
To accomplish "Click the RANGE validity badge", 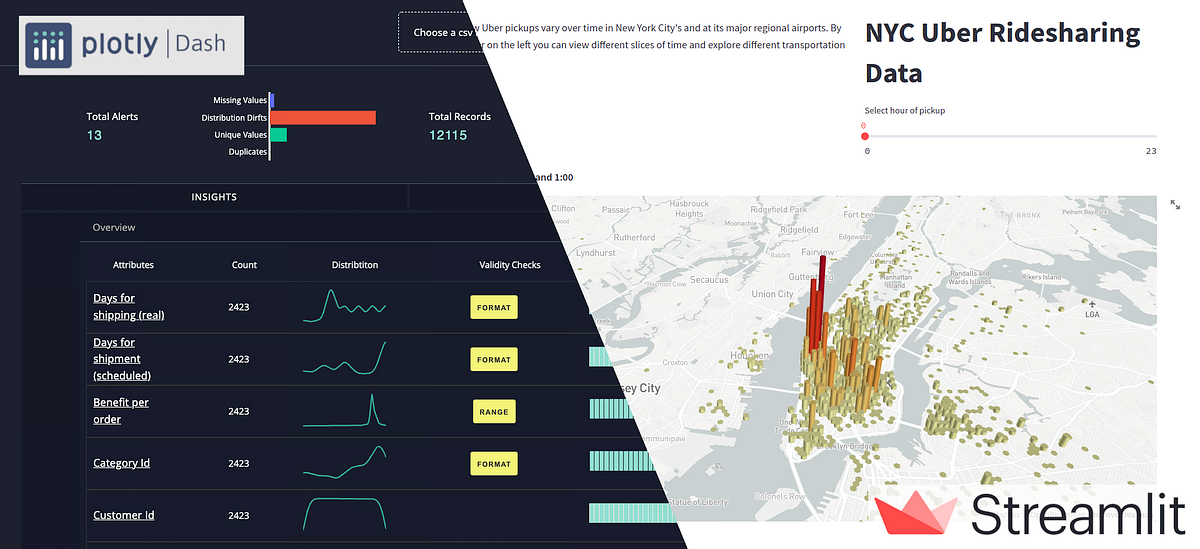I will click(x=494, y=411).
